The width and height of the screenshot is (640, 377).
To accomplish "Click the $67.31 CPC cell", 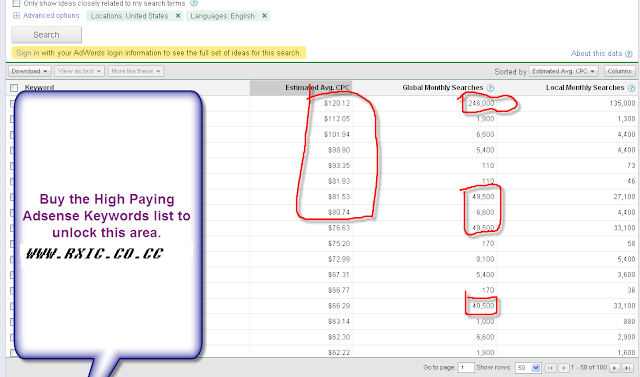I will (x=339, y=275).
